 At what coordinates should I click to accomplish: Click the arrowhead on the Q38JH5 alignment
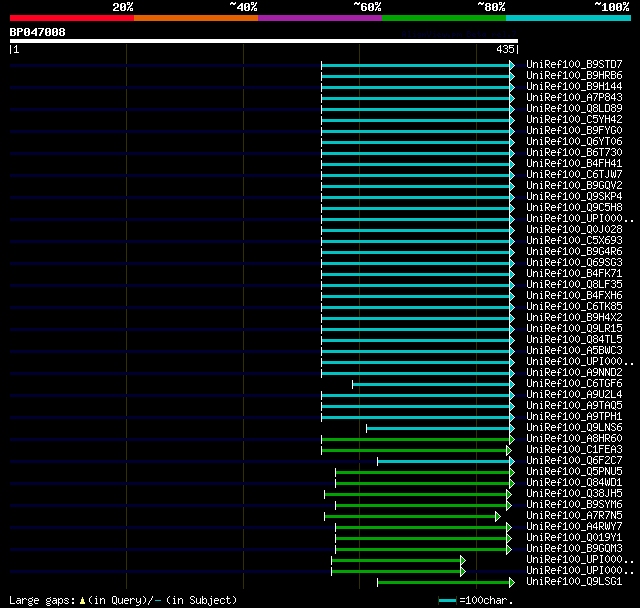(509, 495)
